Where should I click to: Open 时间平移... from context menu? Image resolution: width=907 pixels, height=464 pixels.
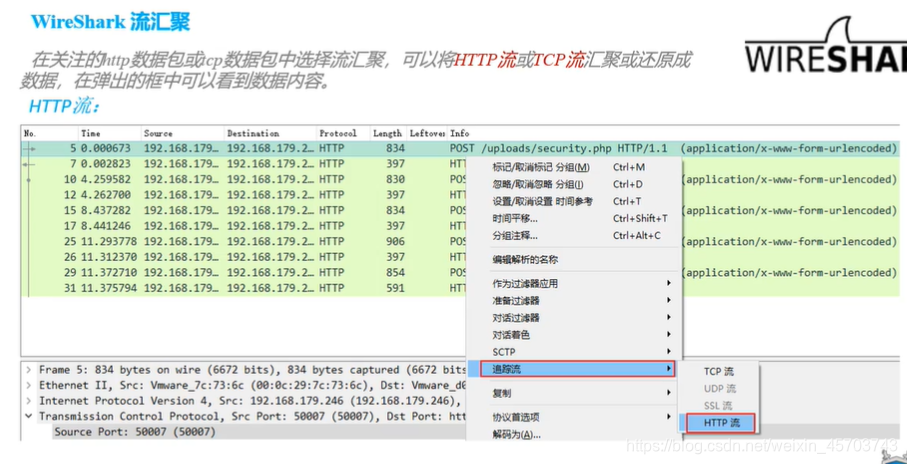[574, 219]
